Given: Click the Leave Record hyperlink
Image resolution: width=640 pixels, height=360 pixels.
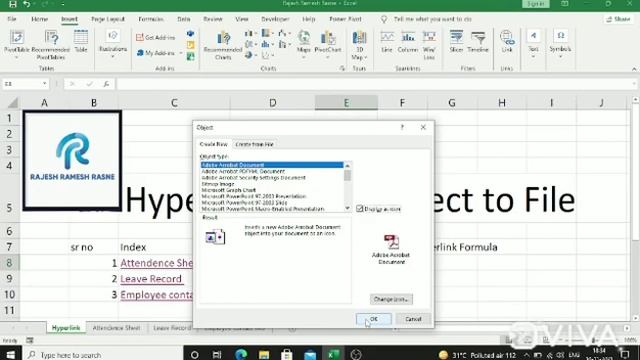Looking at the screenshot, I should [151, 279].
